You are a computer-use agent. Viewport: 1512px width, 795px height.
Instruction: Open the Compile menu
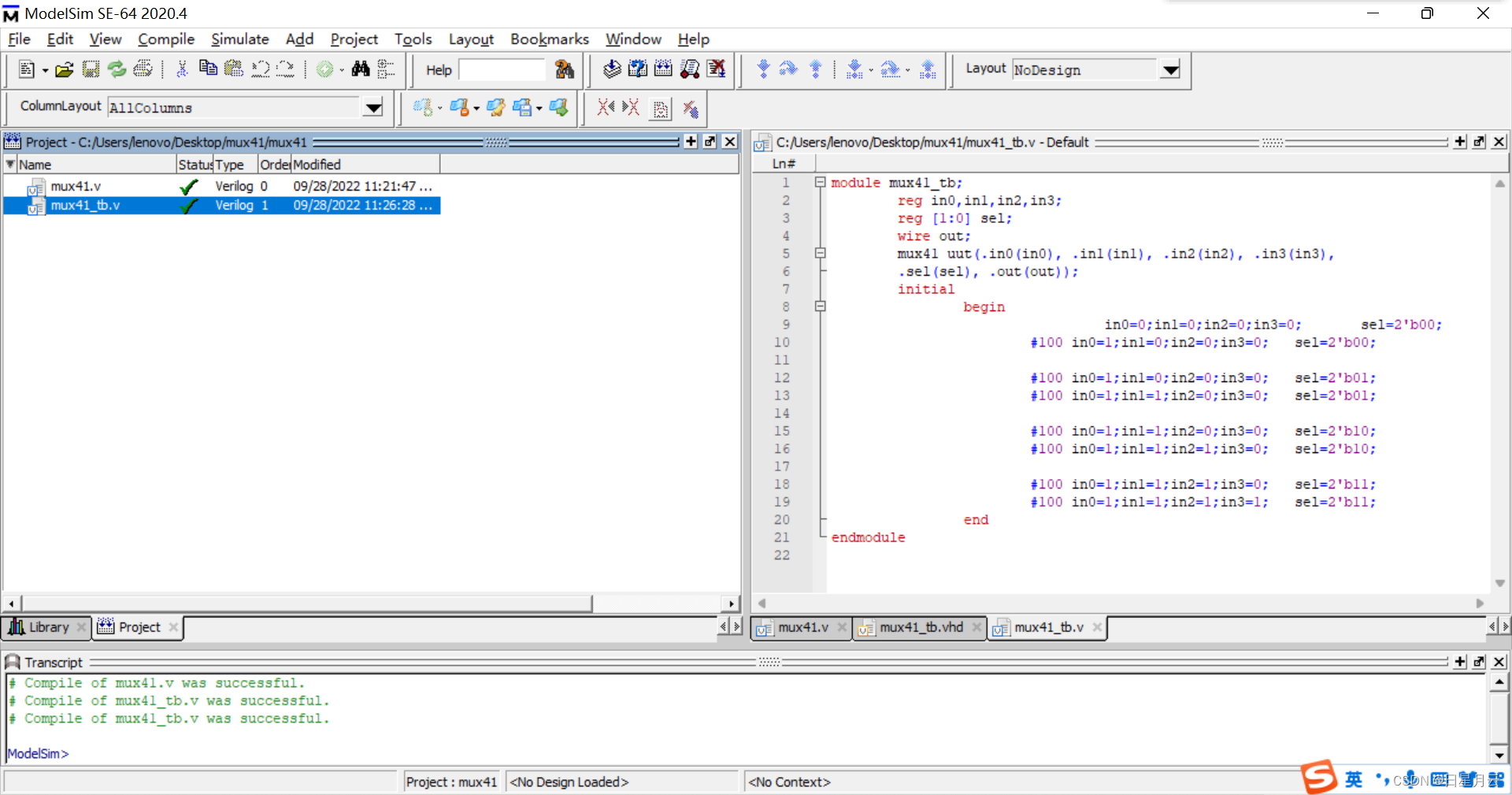click(165, 39)
